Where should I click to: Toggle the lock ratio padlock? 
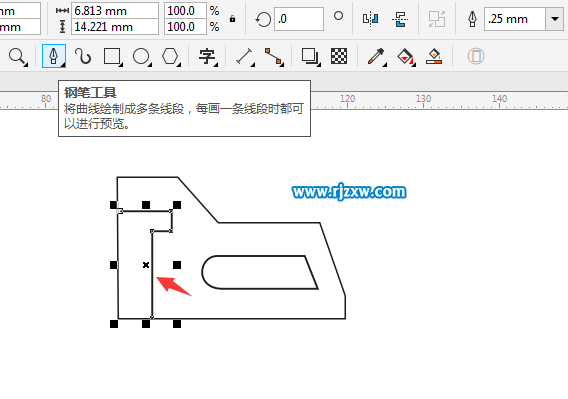(x=233, y=18)
